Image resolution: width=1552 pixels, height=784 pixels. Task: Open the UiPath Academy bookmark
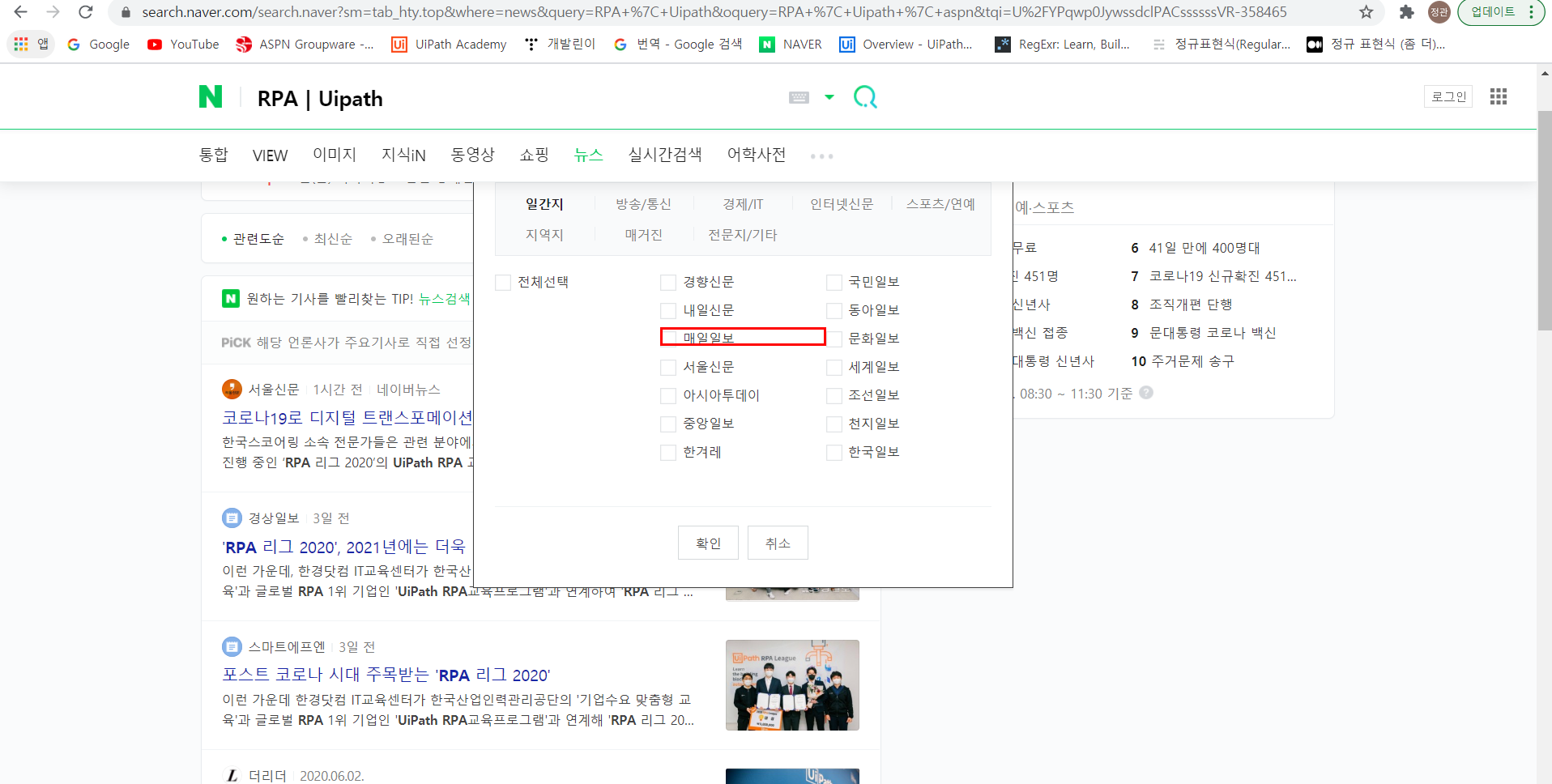click(449, 45)
